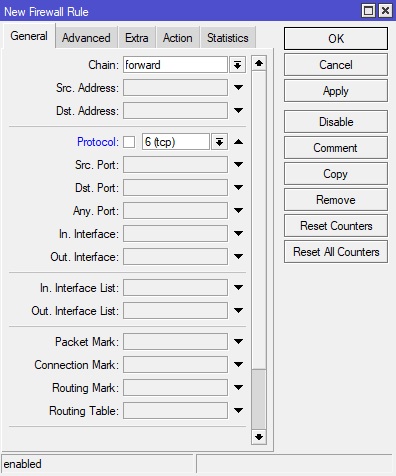Apply the firewall rule settings
Screen dimensions: 396x476
(x=336, y=91)
